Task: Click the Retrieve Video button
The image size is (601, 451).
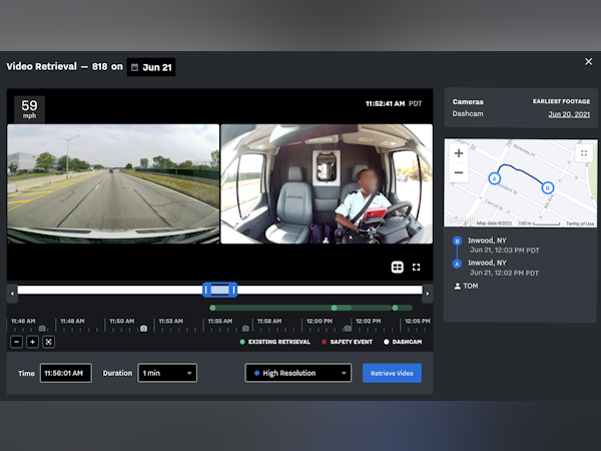Action: (392, 373)
